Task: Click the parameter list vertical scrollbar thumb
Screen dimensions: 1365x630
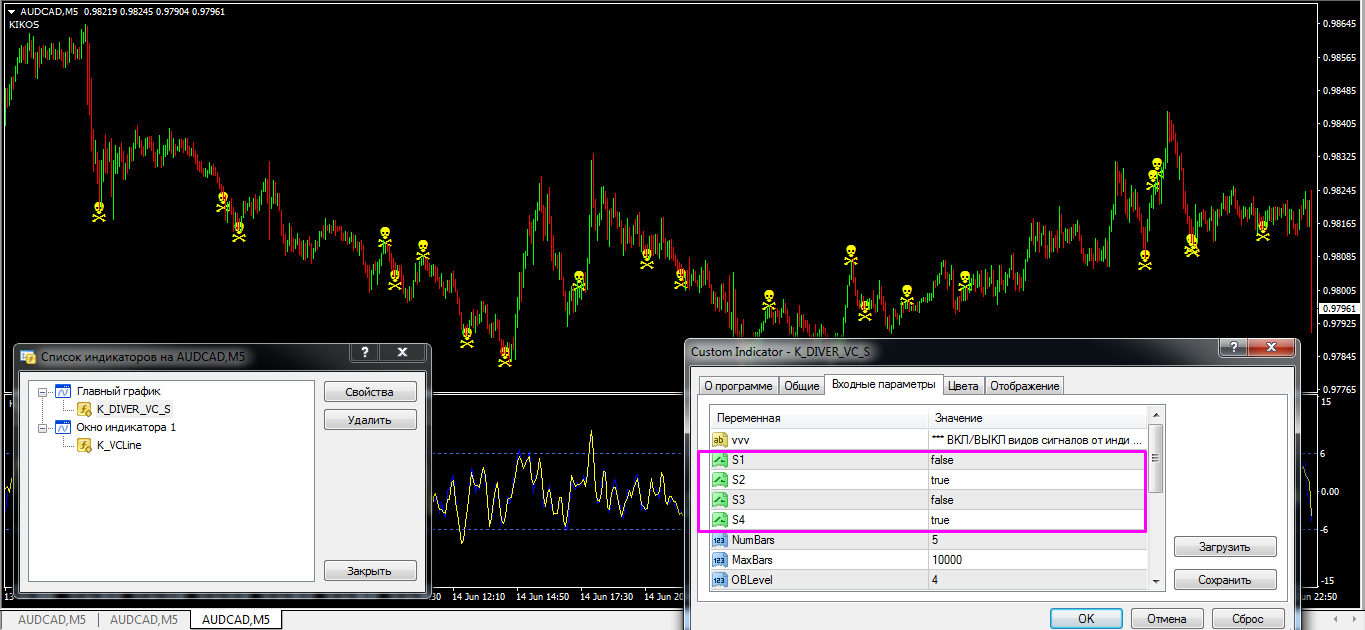Action: pyautogui.click(x=1156, y=459)
